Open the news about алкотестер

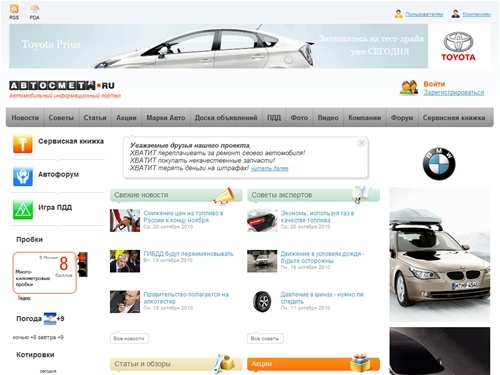coord(186,298)
